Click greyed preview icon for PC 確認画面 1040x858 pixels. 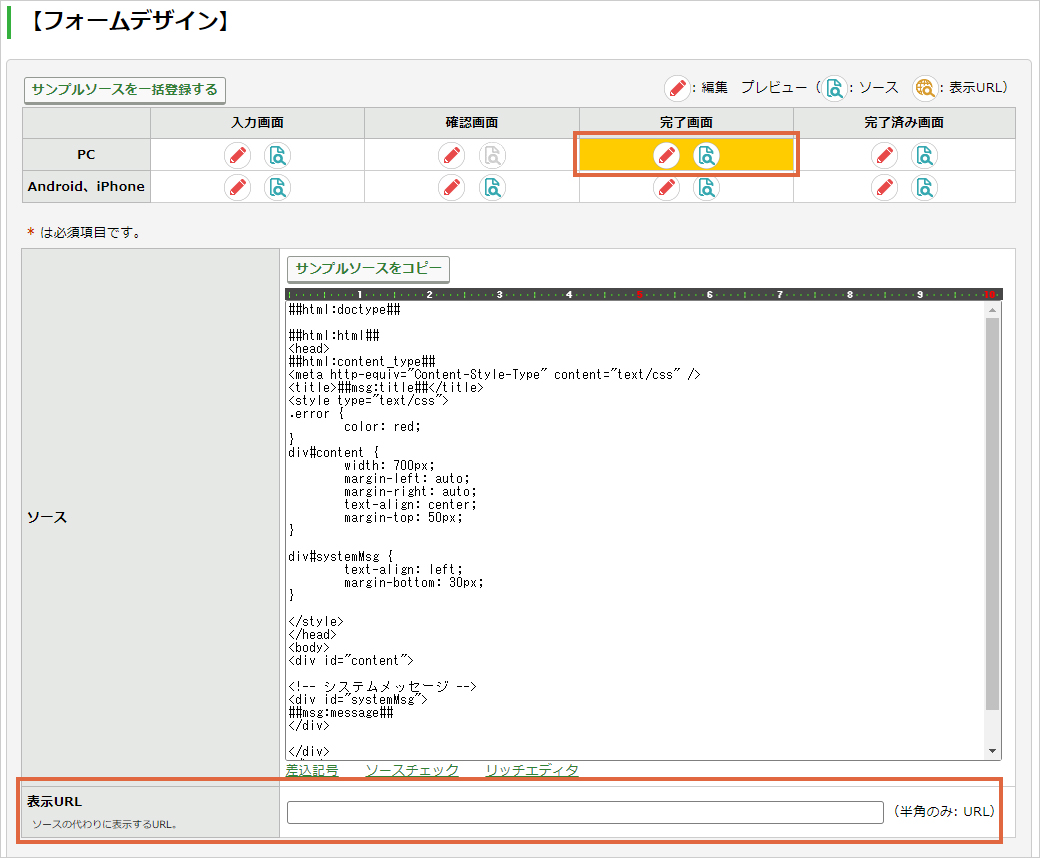pyautogui.click(x=492, y=156)
